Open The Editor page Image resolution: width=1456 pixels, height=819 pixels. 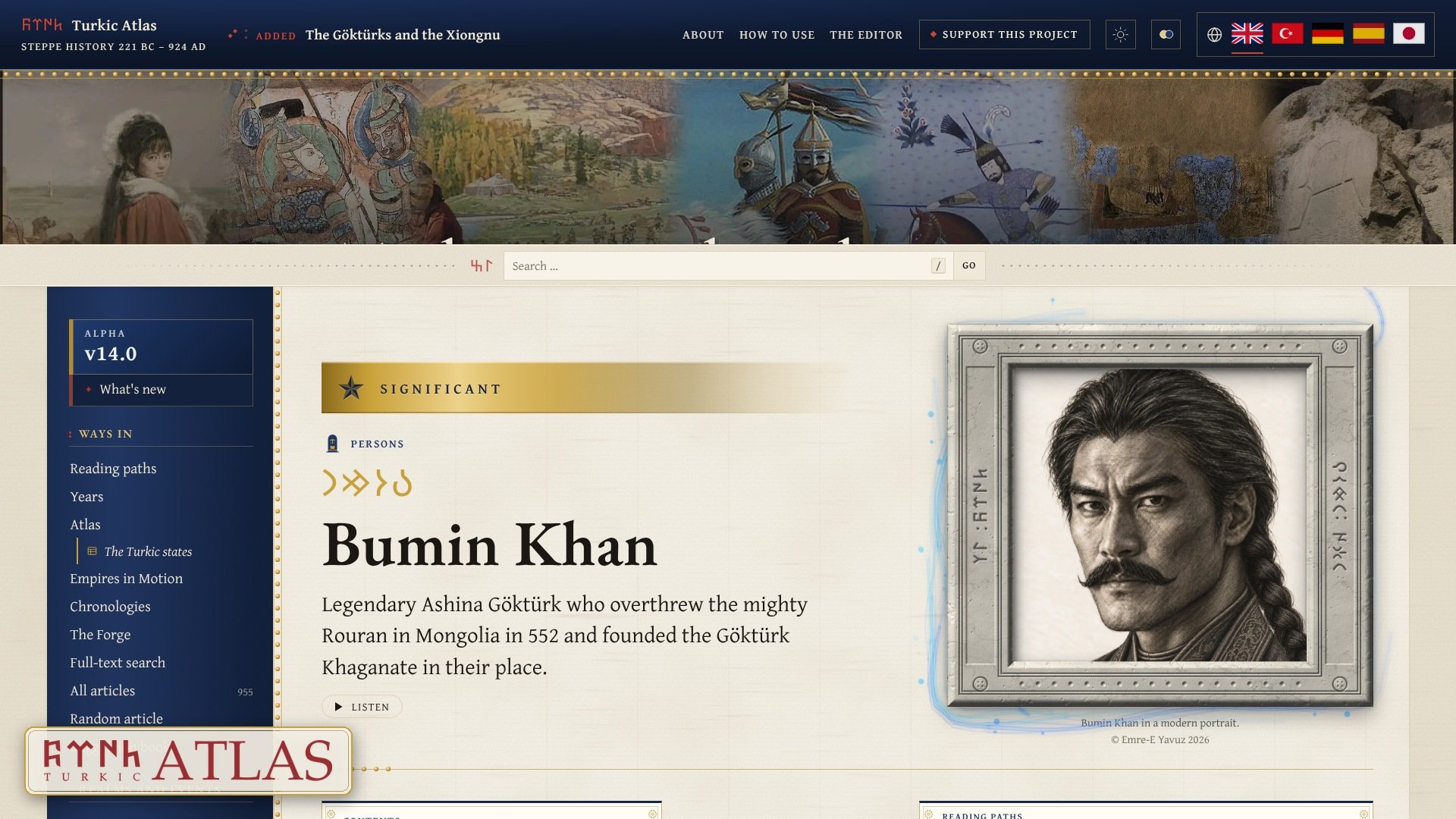tap(866, 35)
